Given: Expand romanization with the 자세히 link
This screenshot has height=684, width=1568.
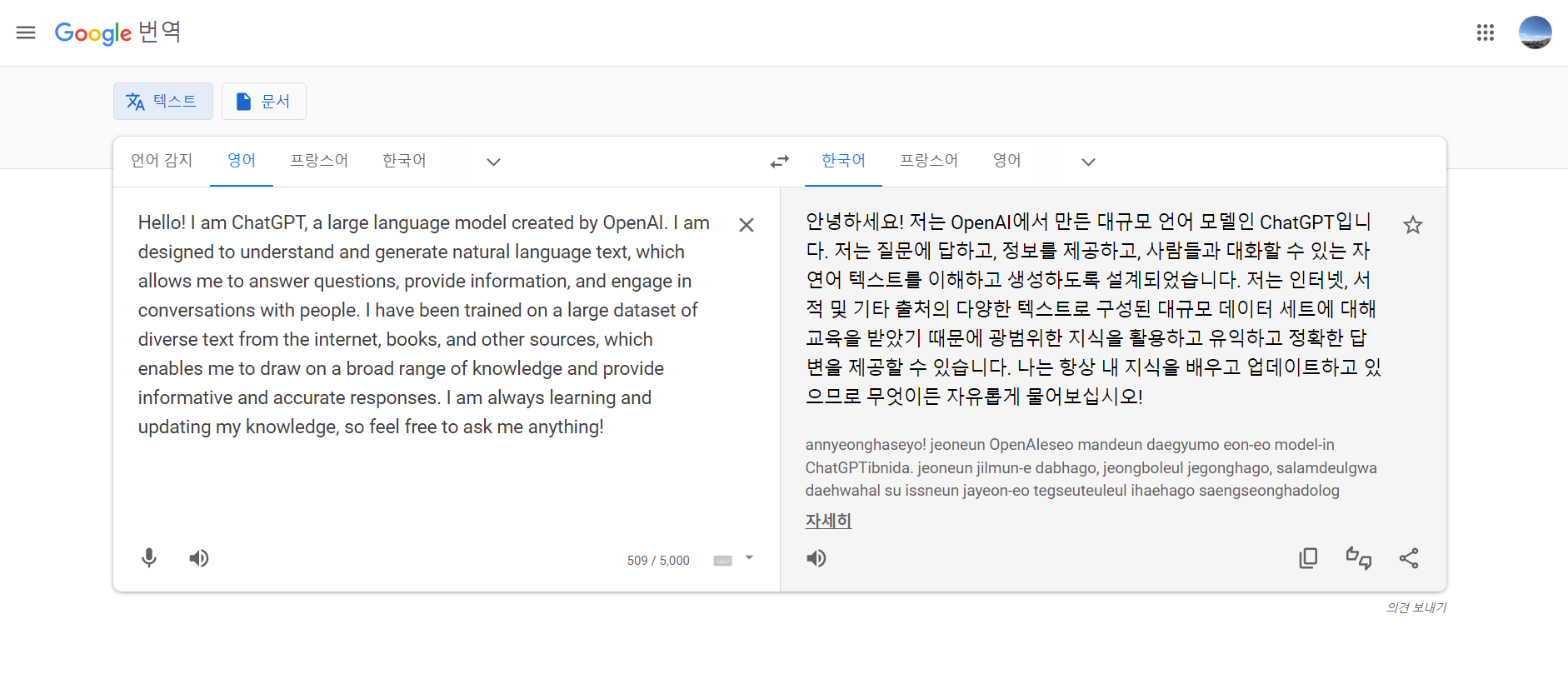Looking at the screenshot, I should (x=828, y=521).
